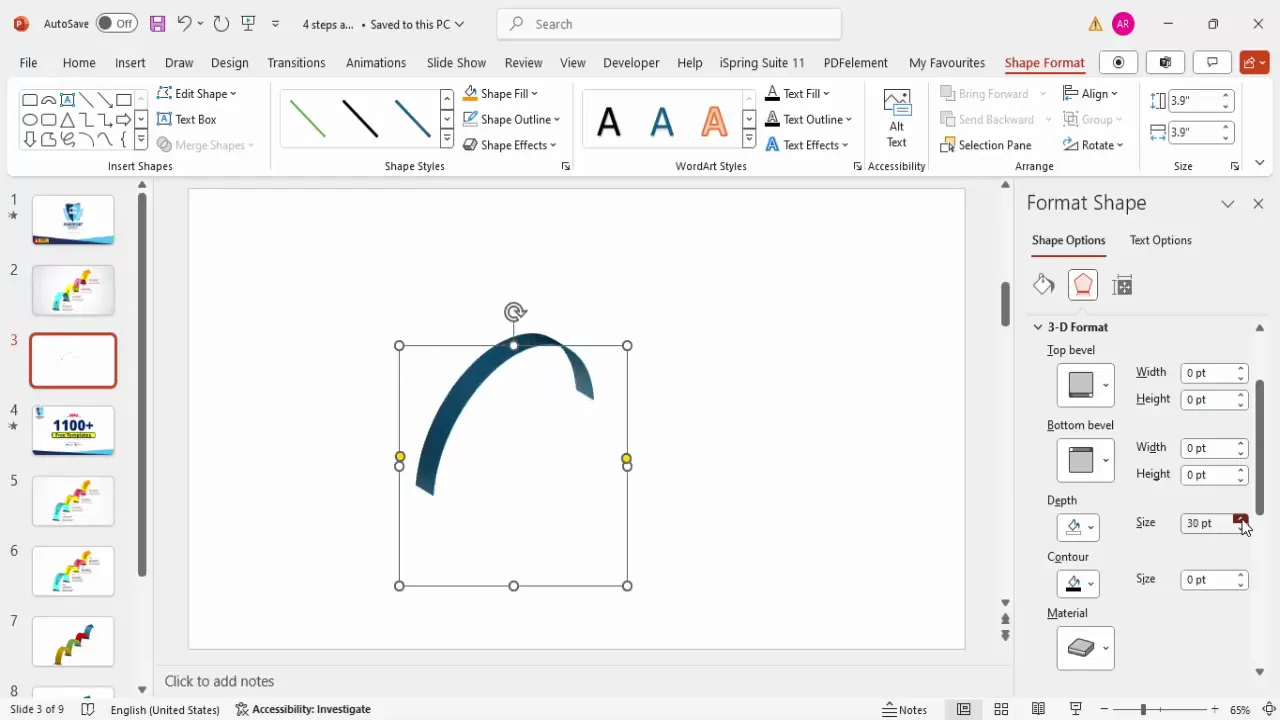Open the Comments pane icon
Screen dimensions: 1280x720
[1212, 62]
